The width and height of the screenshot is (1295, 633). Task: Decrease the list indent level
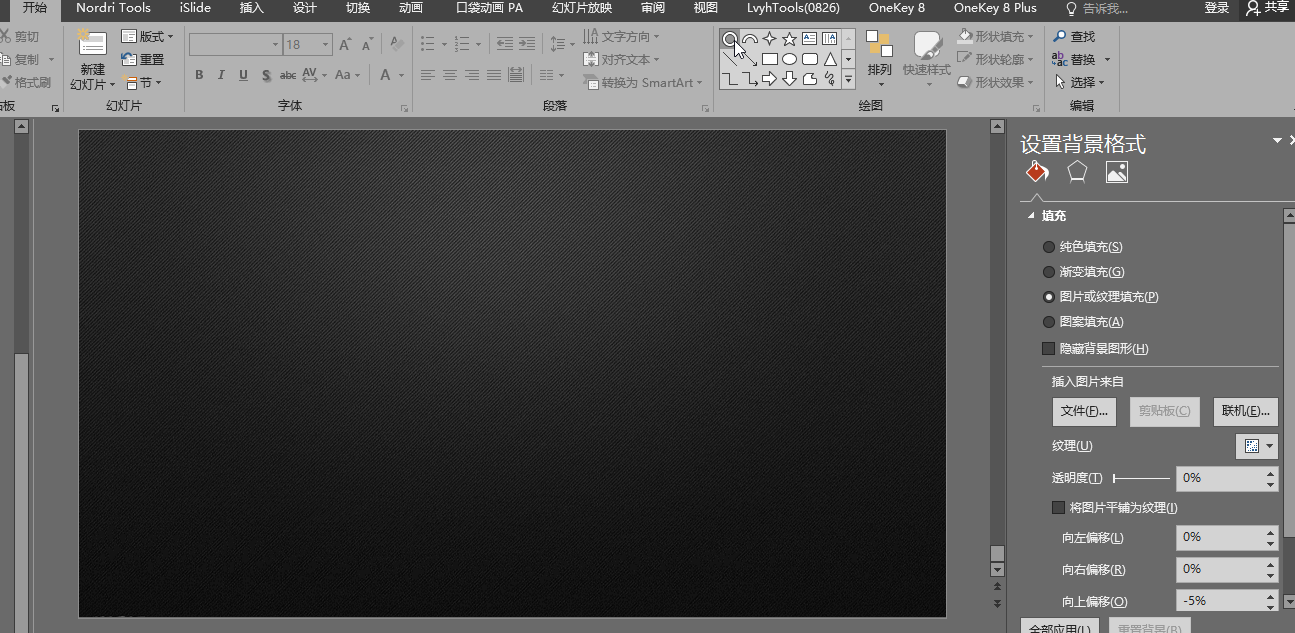[505, 45]
